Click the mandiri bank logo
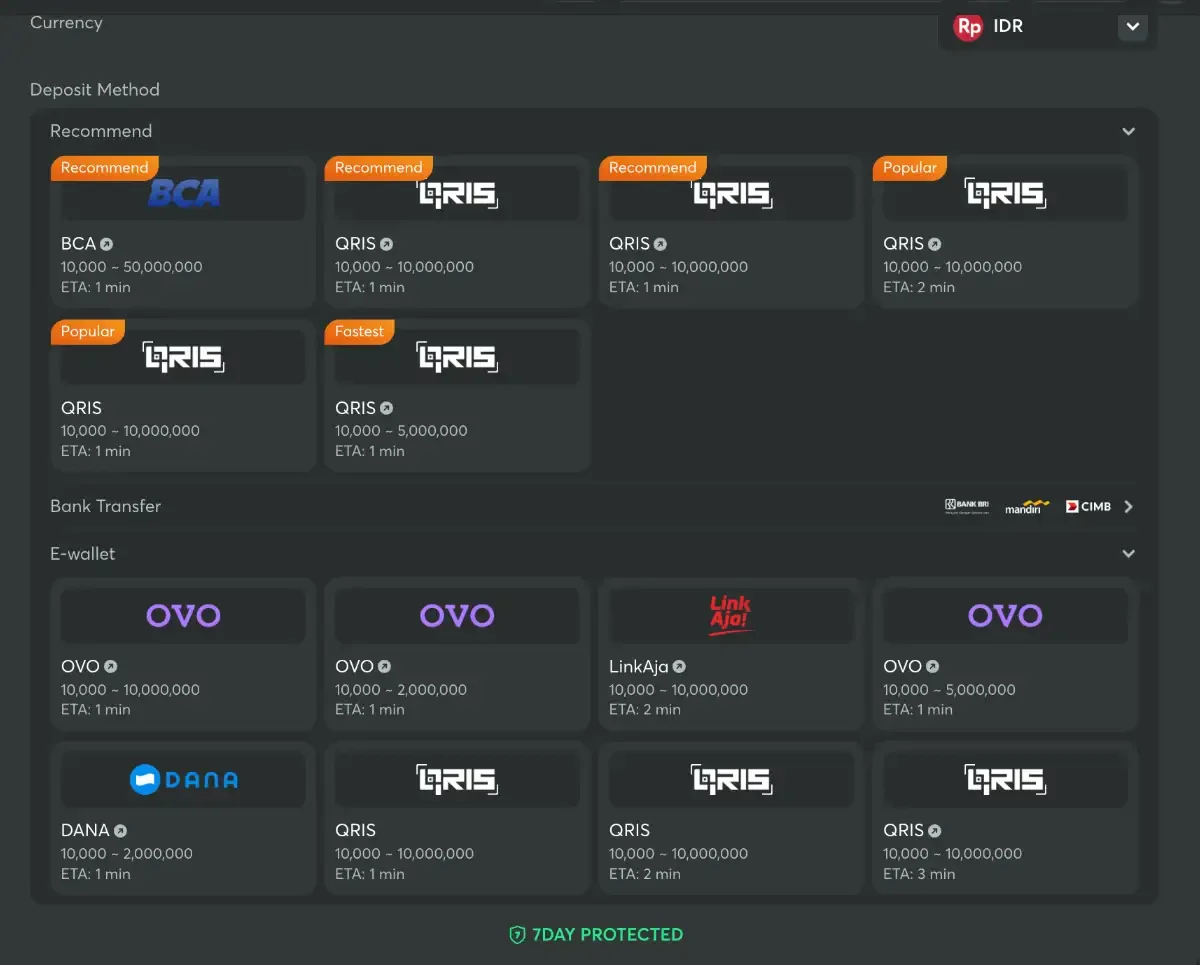 (1027, 507)
